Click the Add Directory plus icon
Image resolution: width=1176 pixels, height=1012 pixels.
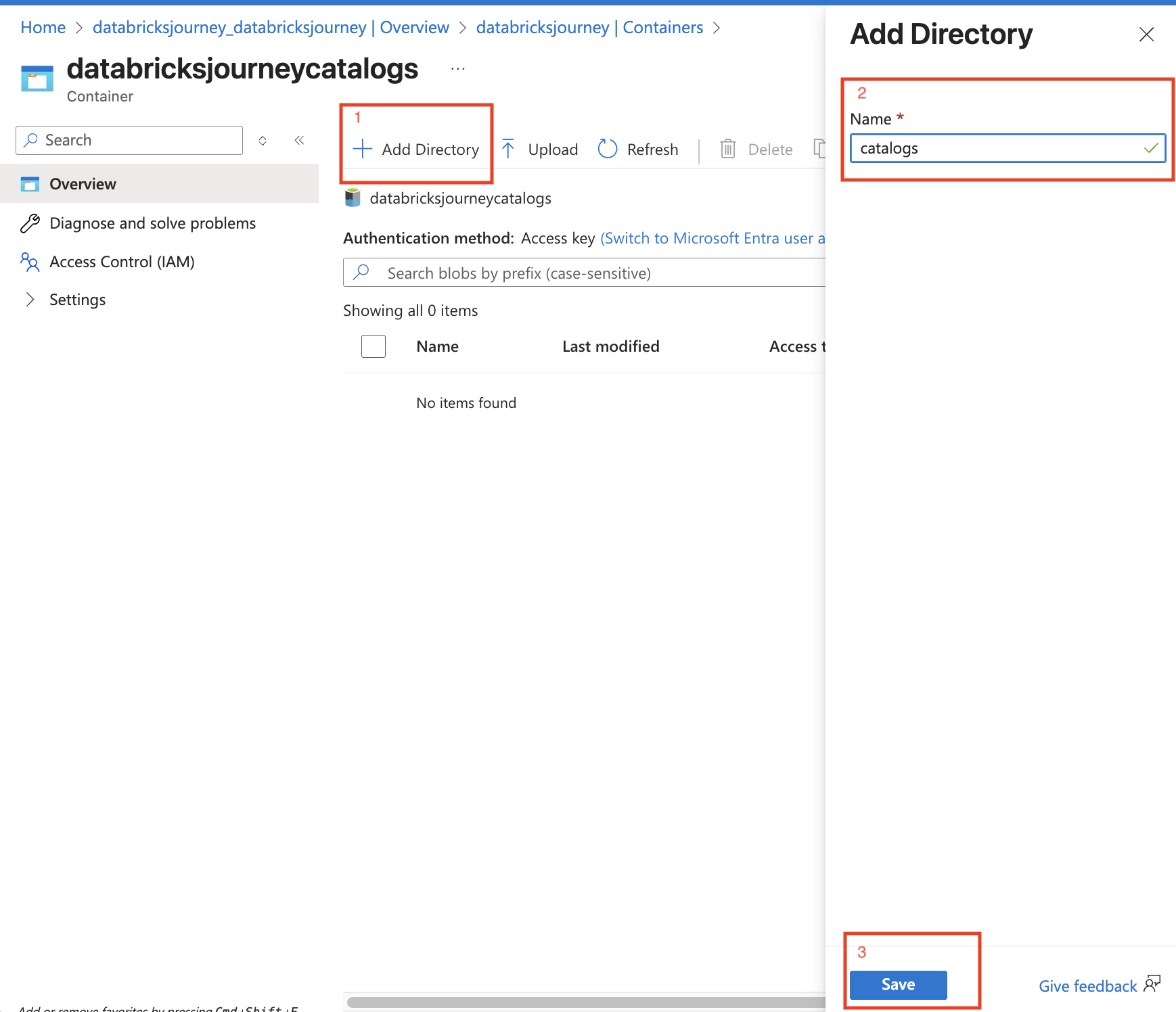coord(363,149)
